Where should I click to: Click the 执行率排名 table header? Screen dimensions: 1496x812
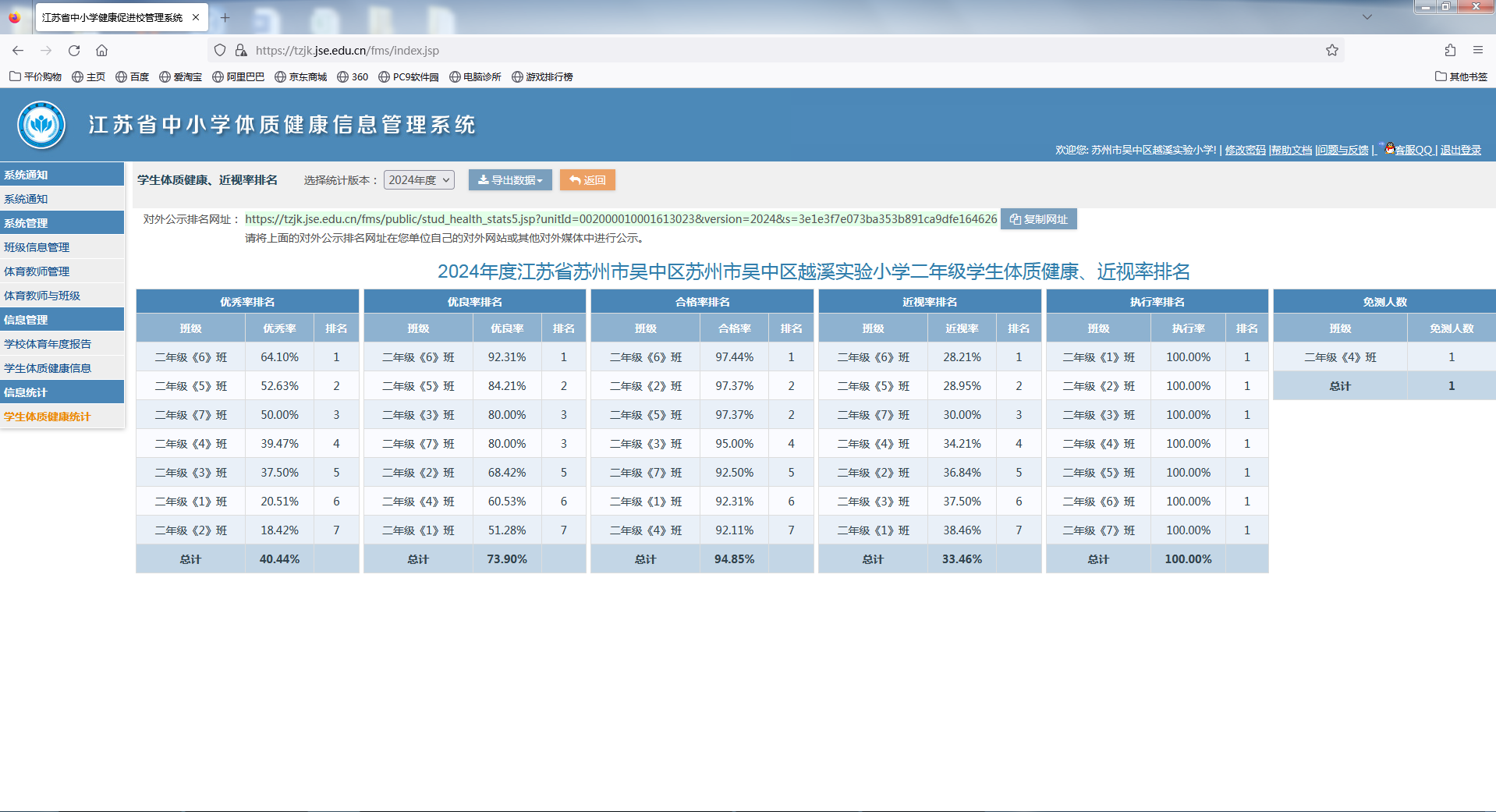(x=1157, y=302)
